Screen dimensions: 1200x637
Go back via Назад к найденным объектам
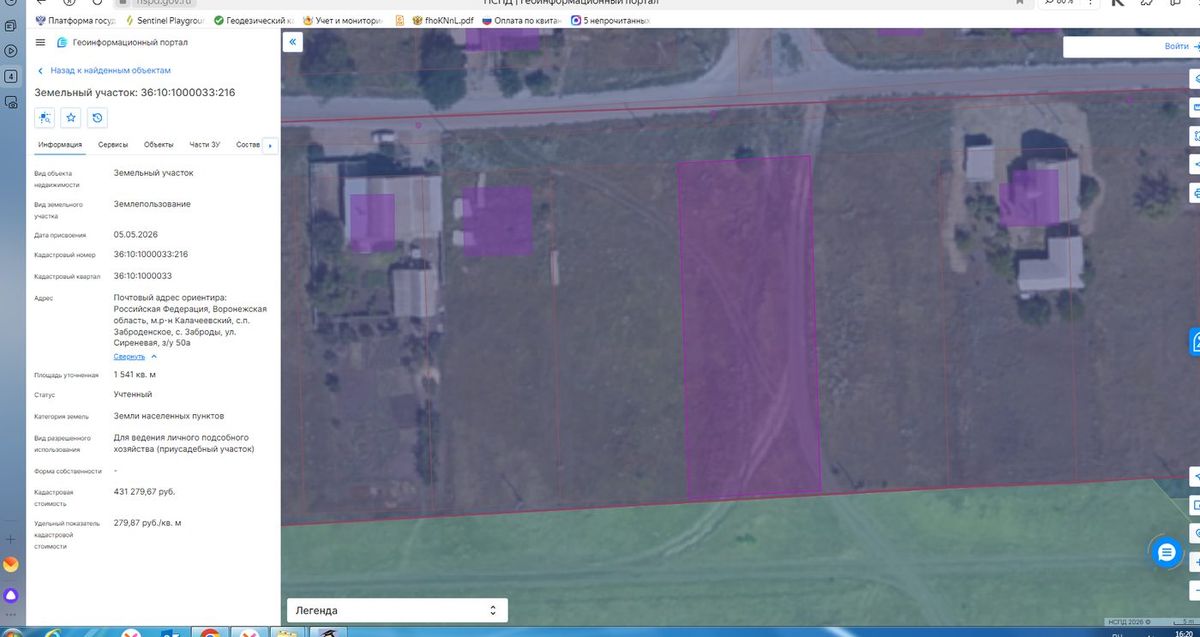point(104,71)
